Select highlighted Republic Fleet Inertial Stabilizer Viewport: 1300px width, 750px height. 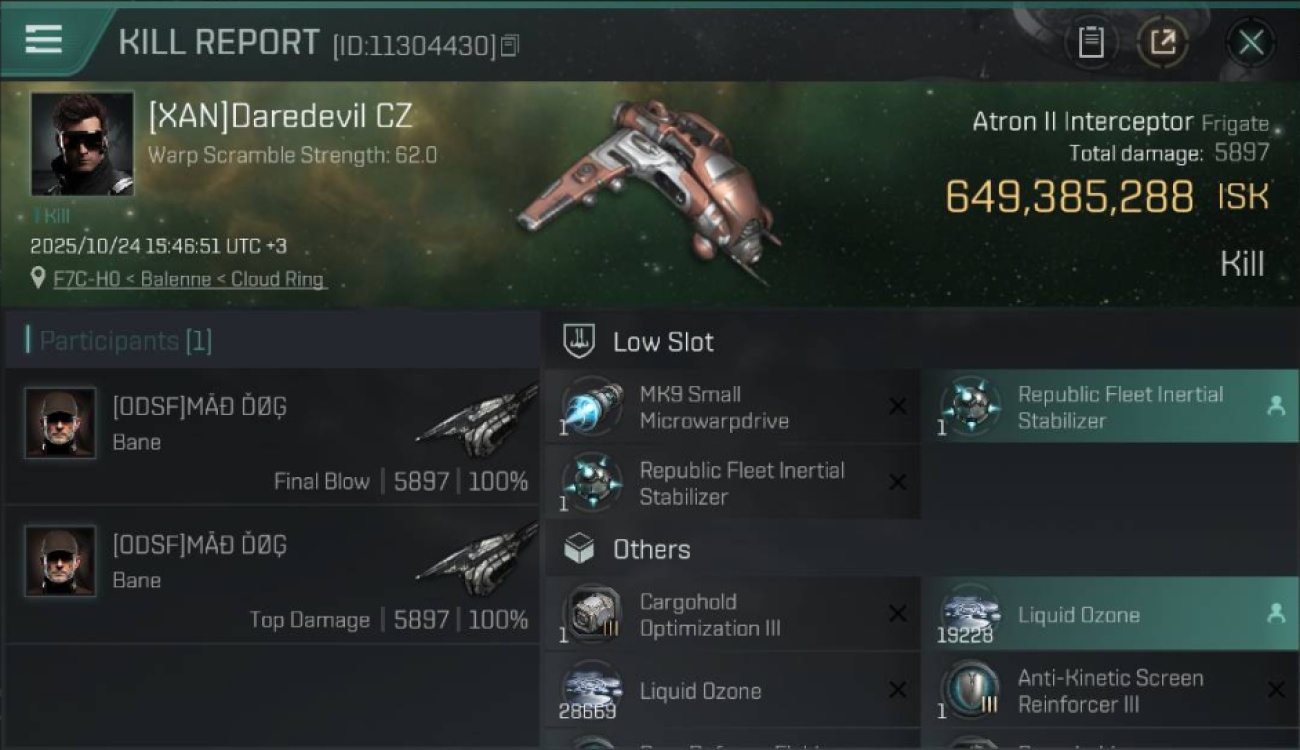tap(1108, 407)
